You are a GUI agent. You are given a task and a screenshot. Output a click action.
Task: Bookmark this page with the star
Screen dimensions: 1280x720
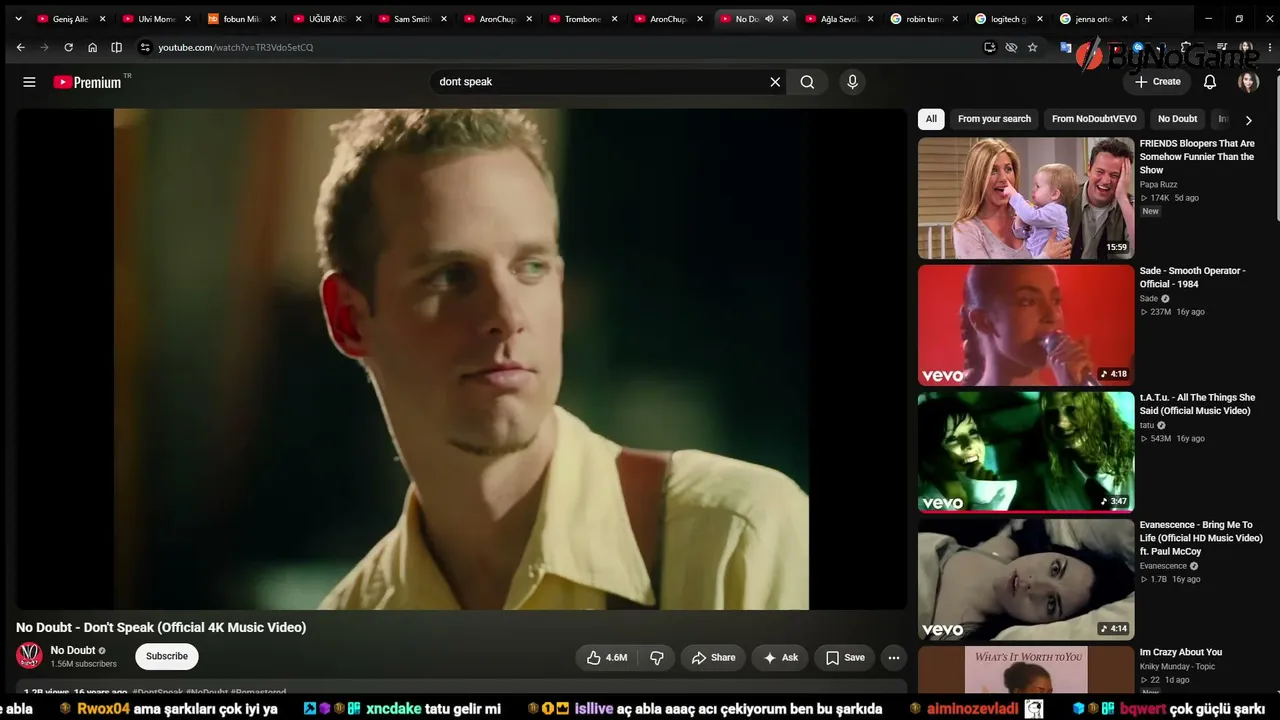coord(1032,47)
